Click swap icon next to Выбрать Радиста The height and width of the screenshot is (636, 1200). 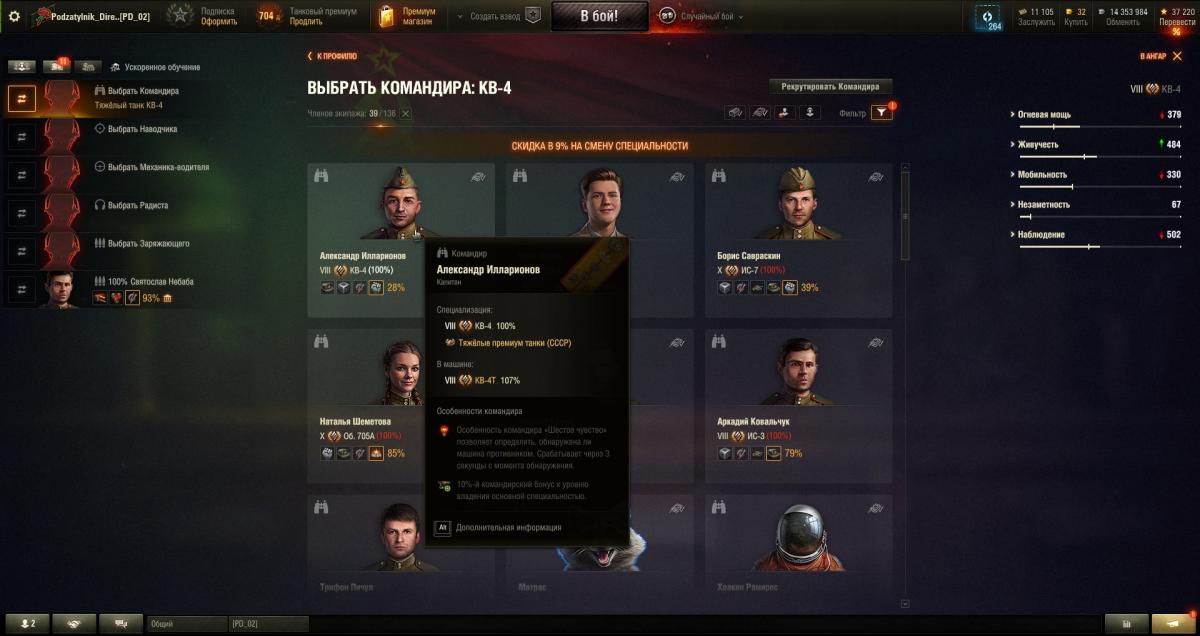click(22, 212)
